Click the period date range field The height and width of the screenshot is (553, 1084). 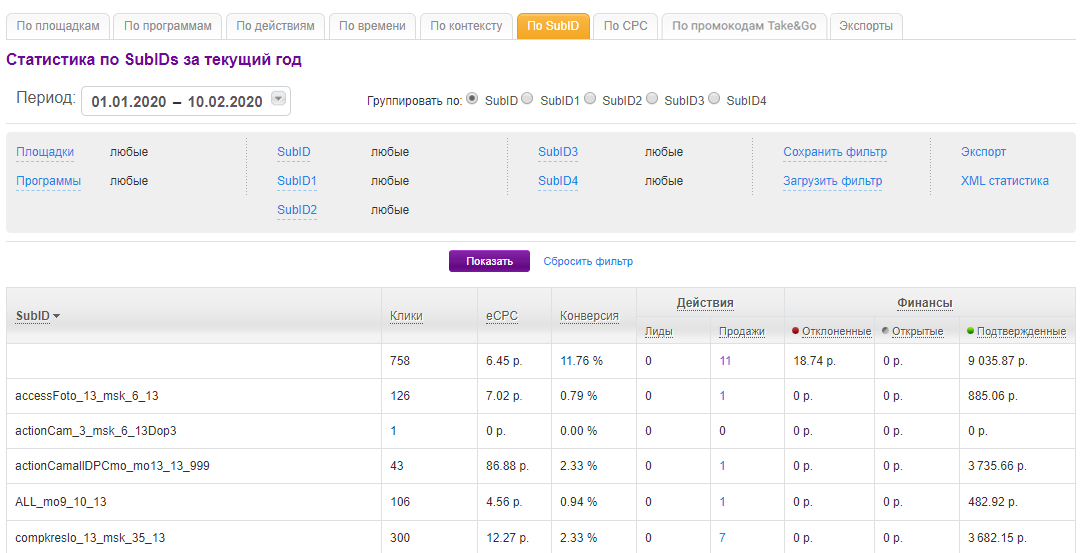click(177, 101)
